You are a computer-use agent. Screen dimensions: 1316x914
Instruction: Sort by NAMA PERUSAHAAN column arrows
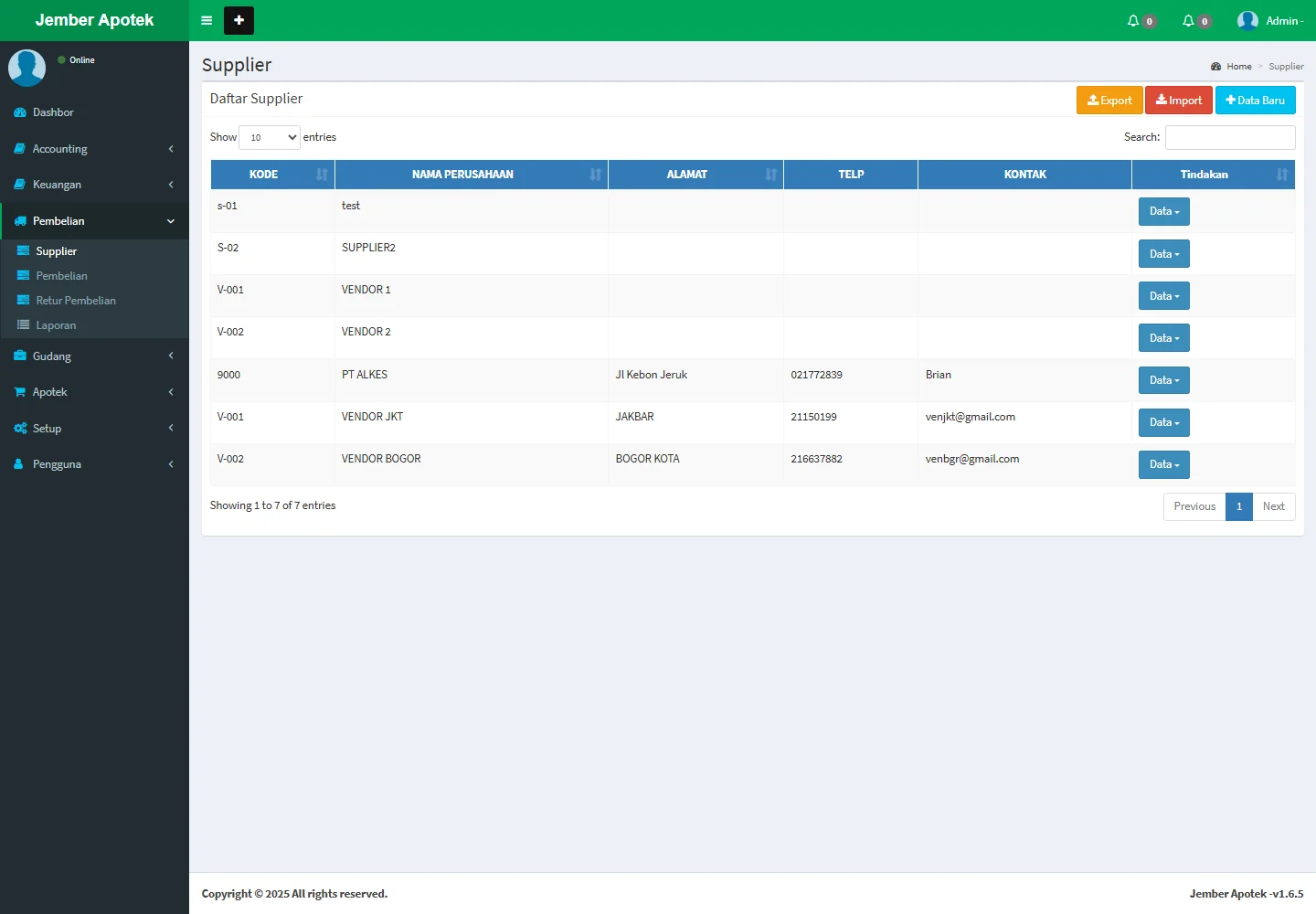(x=596, y=175)
